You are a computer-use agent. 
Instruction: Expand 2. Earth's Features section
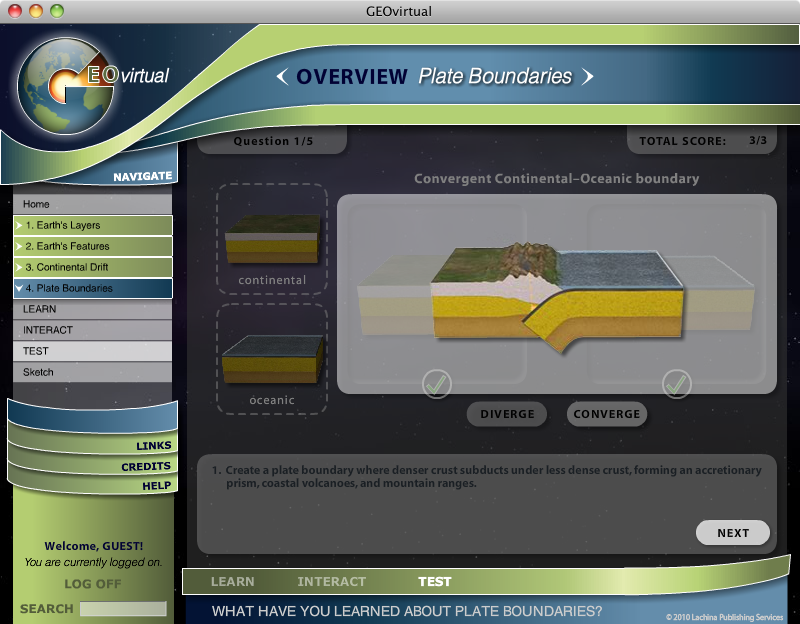tap(93, 246)
